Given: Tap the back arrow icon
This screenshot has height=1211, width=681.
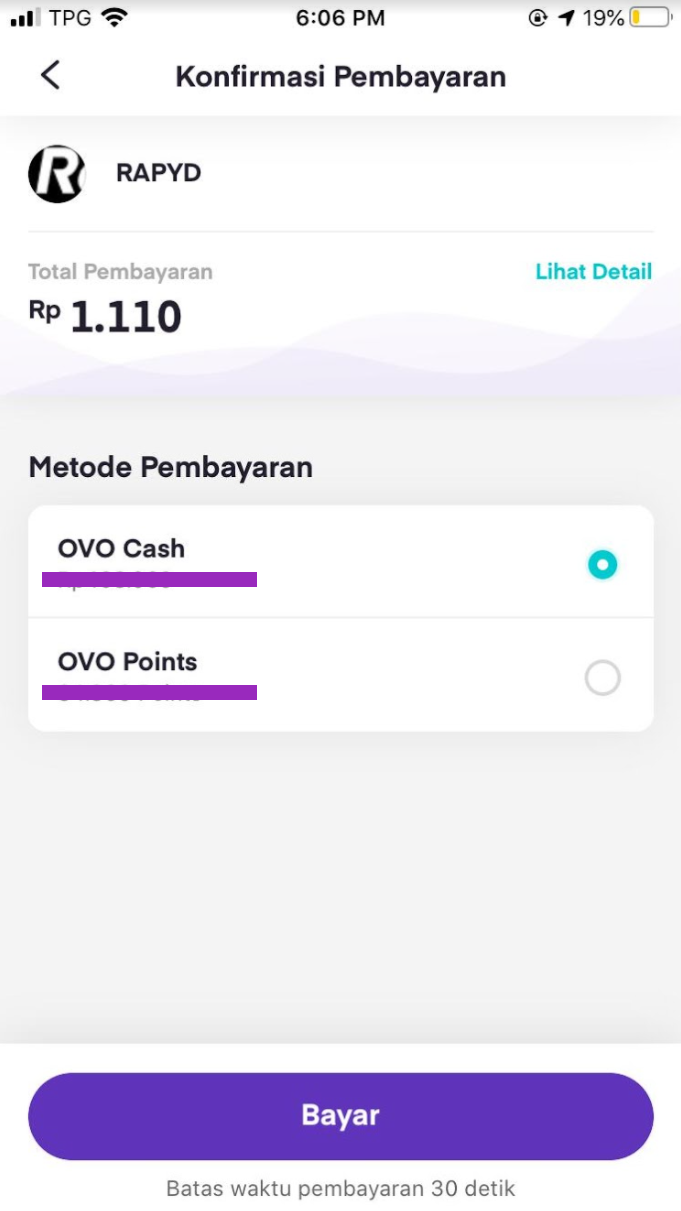Looking at the screenshot, I should point(50,75).
